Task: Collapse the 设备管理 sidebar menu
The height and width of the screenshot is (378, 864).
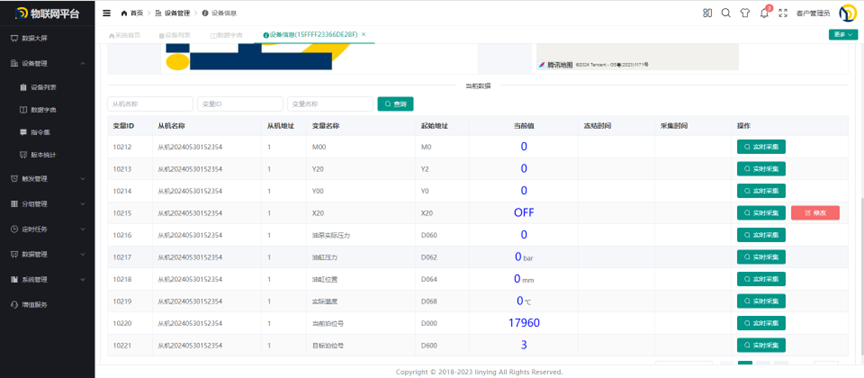Action: coord(47,63)
